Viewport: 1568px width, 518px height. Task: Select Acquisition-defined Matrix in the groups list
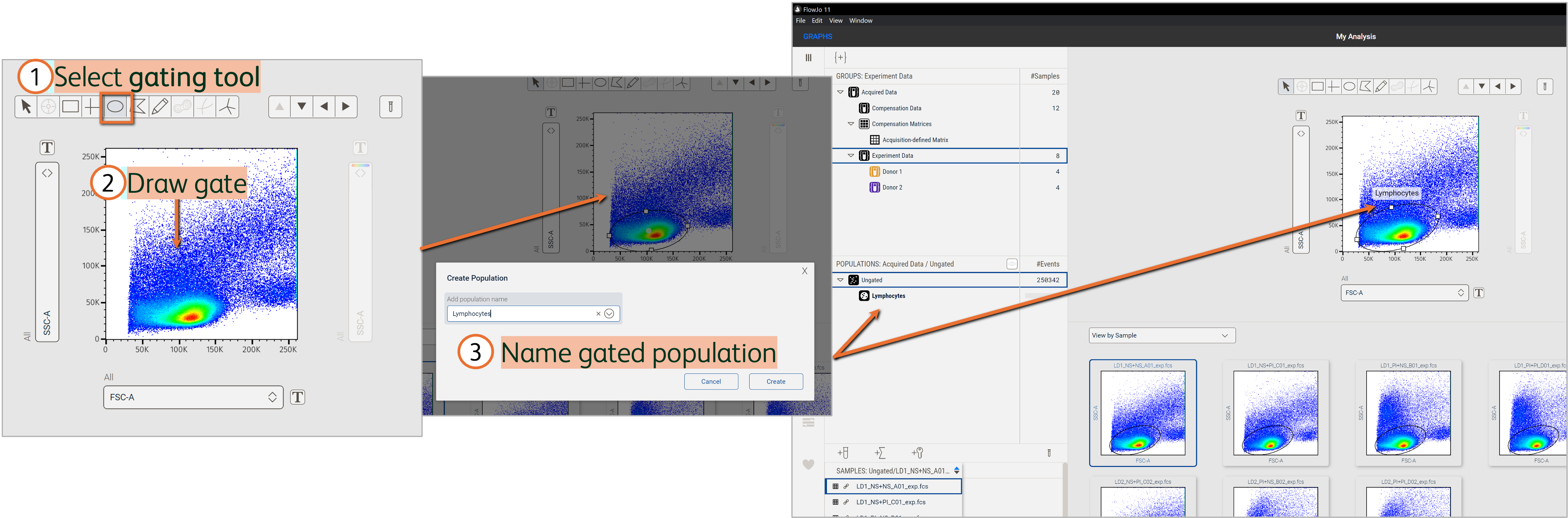click(x=914, y=140)
